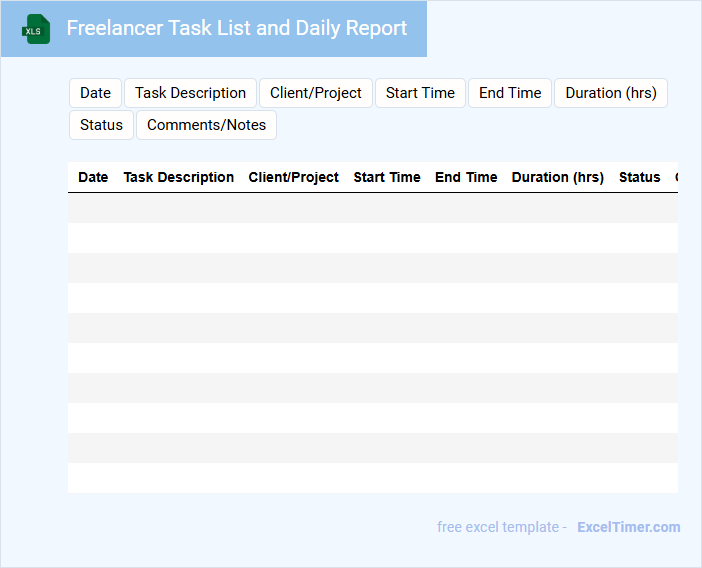The image size is (702, 568).
Task: Select the Date tag button above the table
Action: tap(95, 93)
